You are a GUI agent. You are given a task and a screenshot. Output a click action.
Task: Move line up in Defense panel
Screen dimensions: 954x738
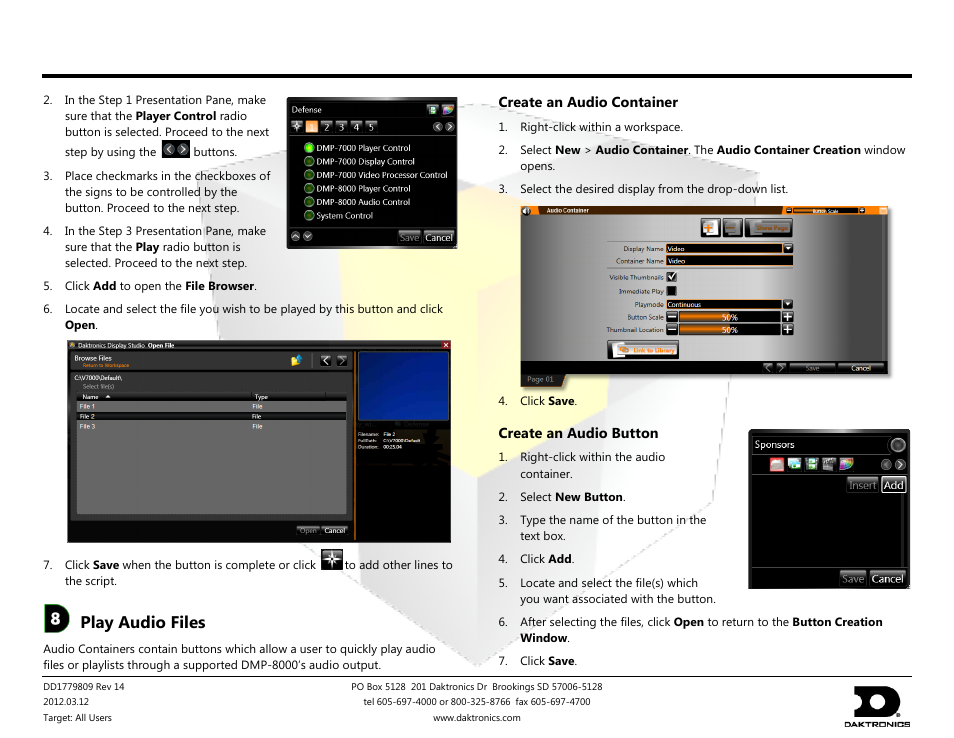[x=296, y=236]
